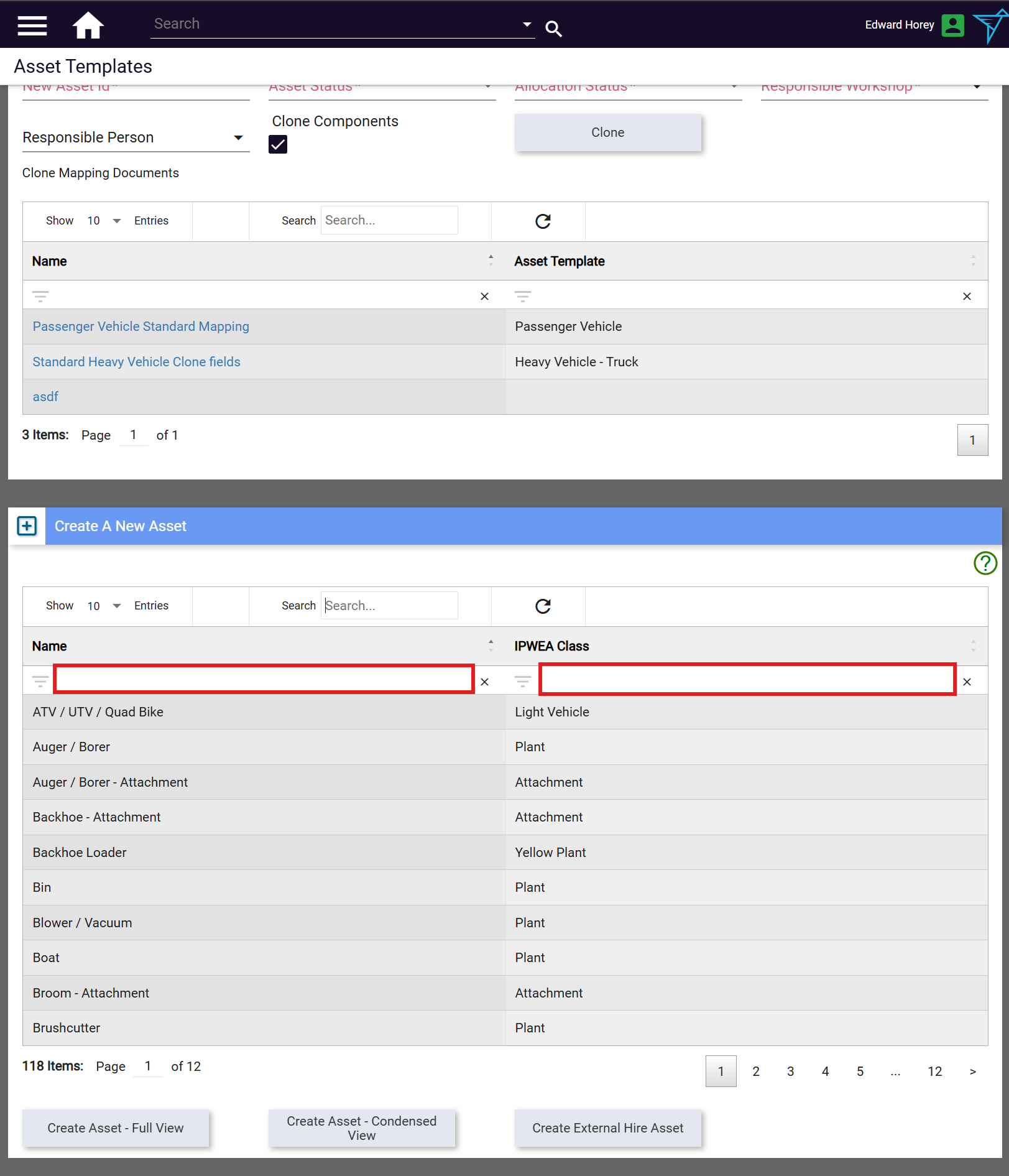The image size is (1009, 1176).
Task: Select the Backhoe - Attachment row
Action: [505, 817]
